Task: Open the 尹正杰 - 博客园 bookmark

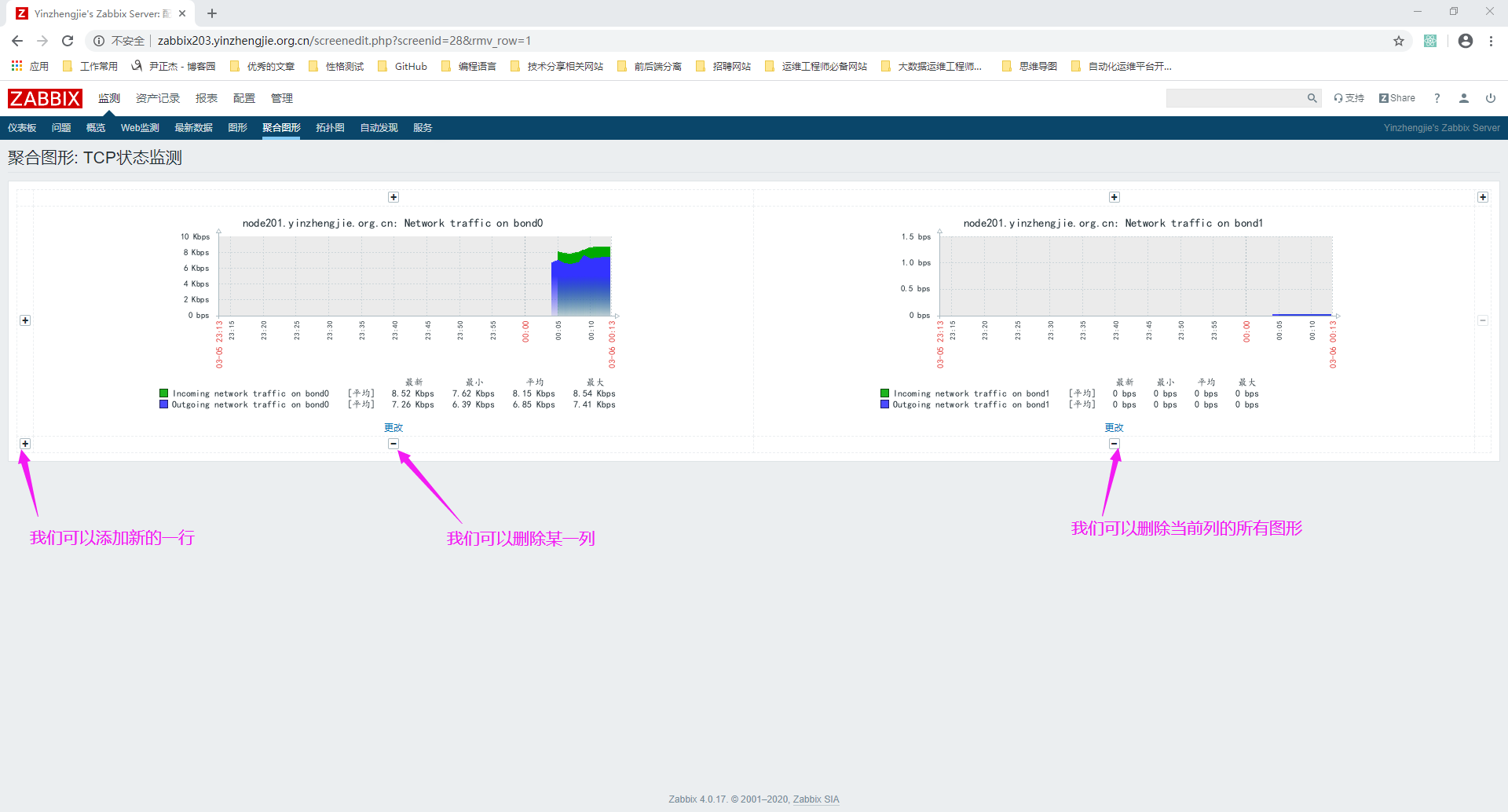Action: 174,66
